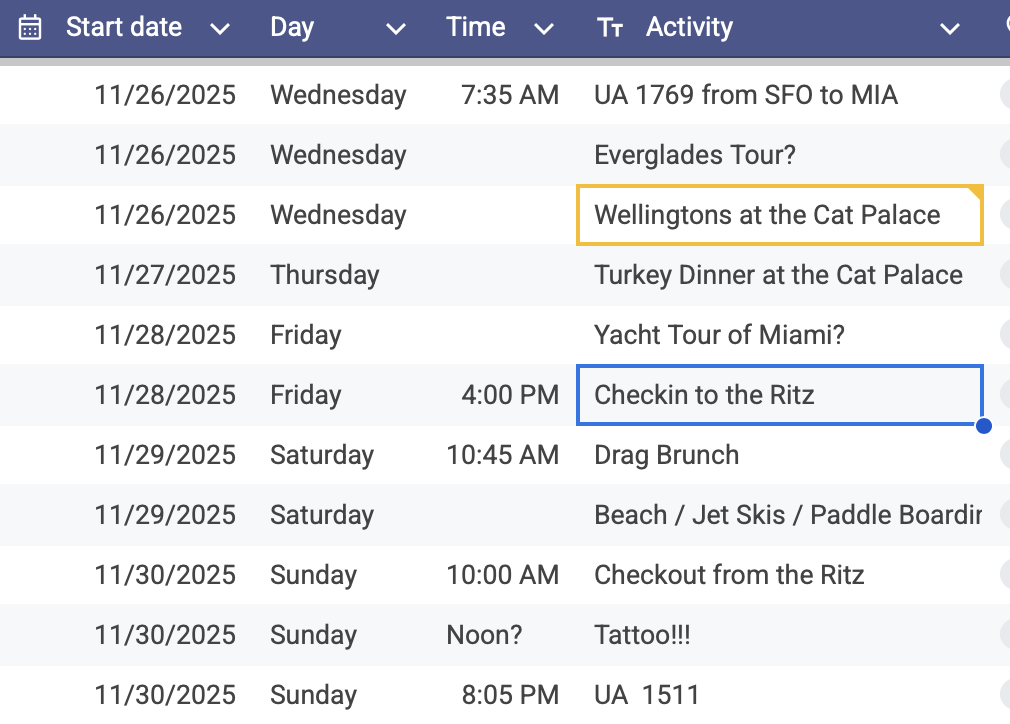Viewport: 1010px width, 724px height.
Task: Click the blue fill handle dot
Action: [x=983, y=426]
